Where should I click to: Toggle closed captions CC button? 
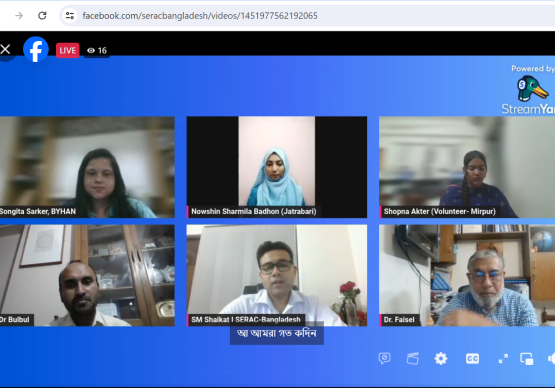(472, 359)
